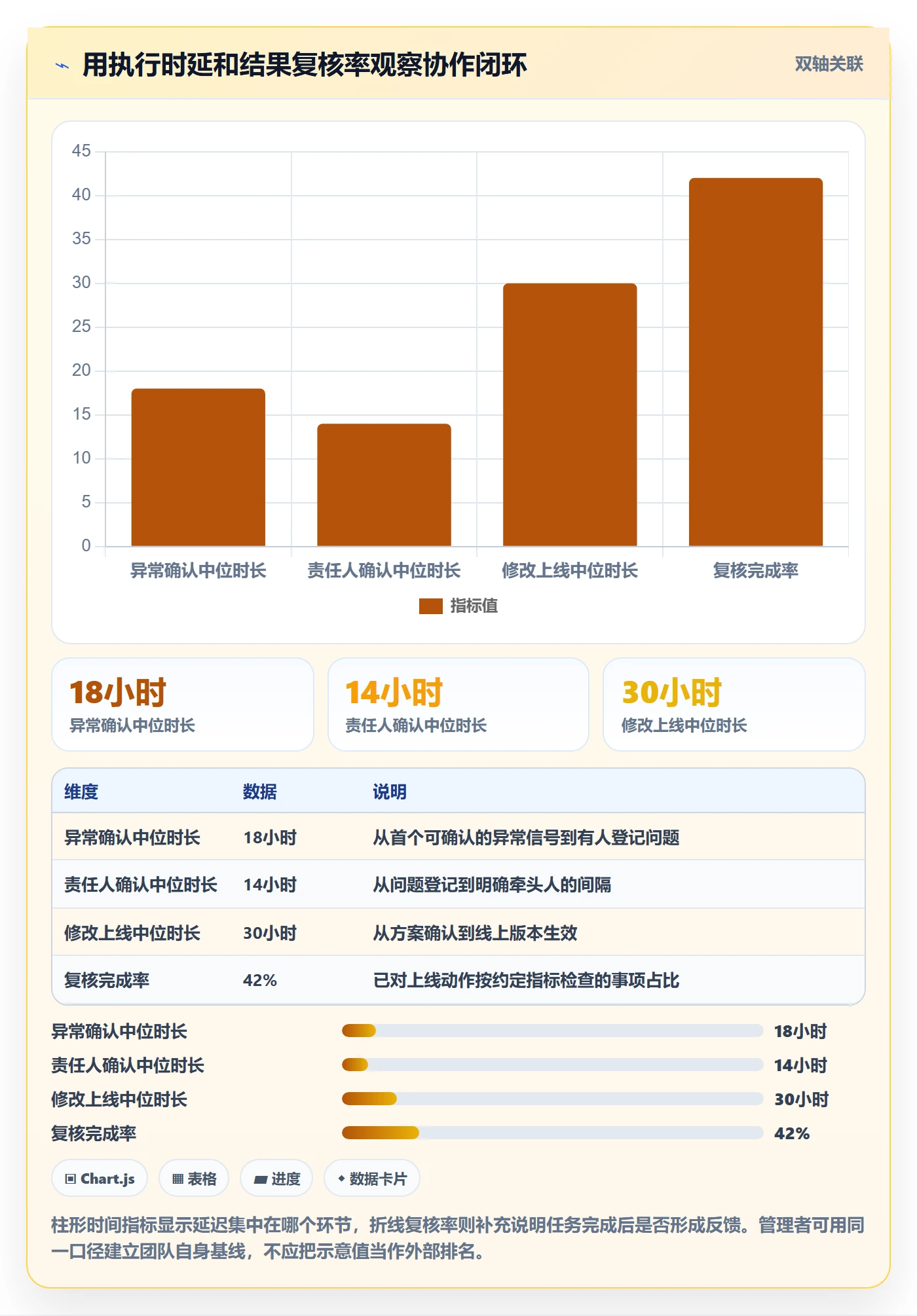Select the 复核完成率 bar in chart

point(756,362)
